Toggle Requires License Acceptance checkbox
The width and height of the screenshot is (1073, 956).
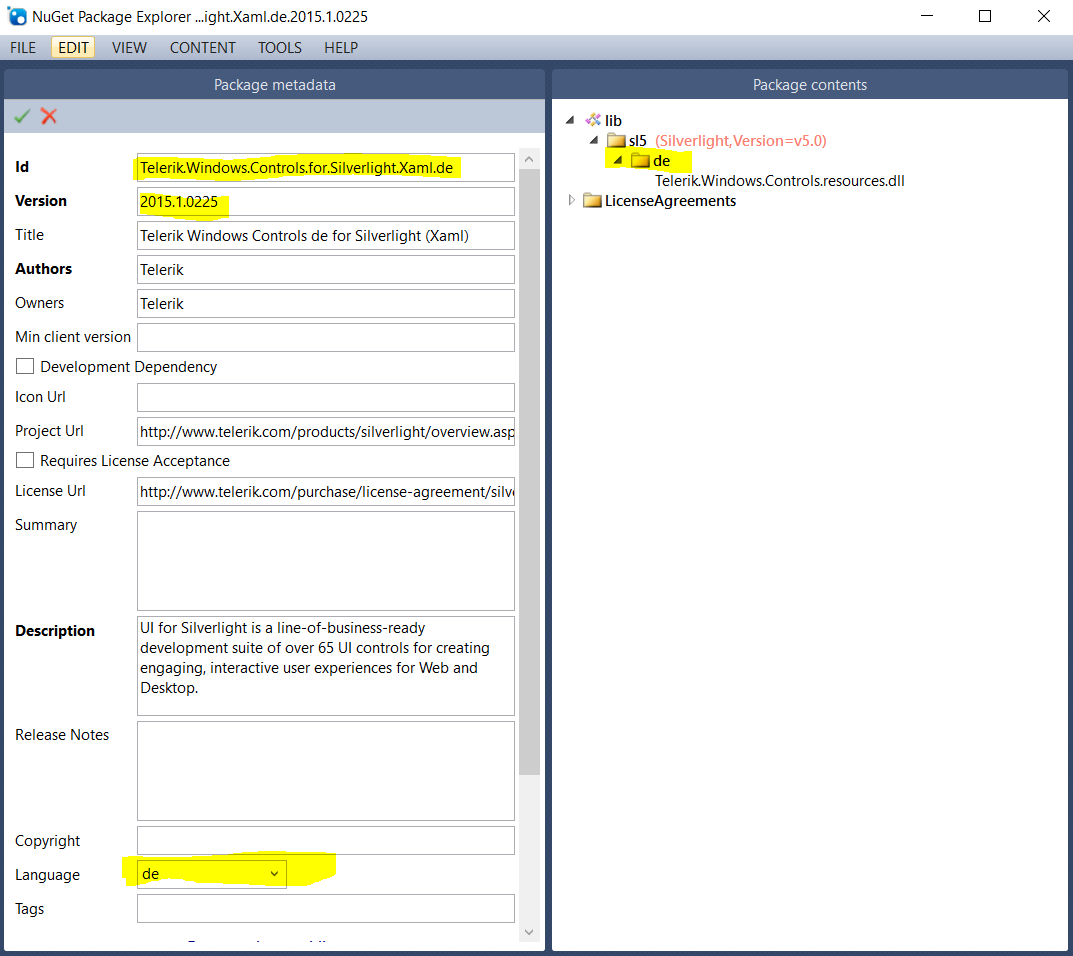[25, 461]
